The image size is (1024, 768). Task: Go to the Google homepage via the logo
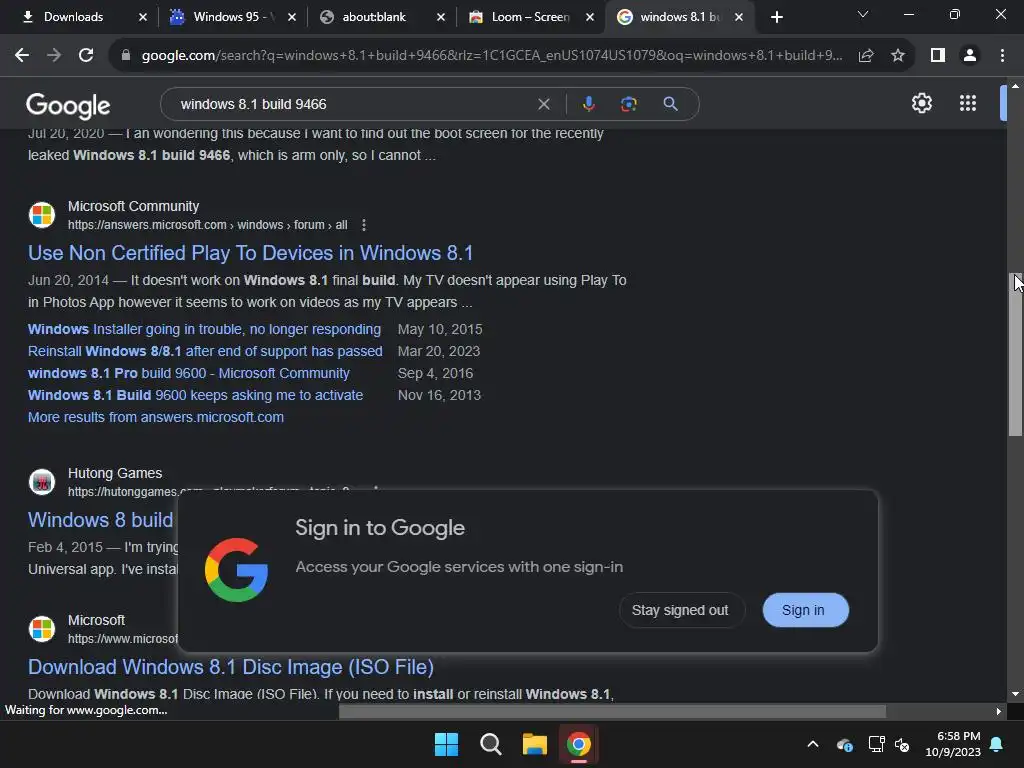pos(68,106)
